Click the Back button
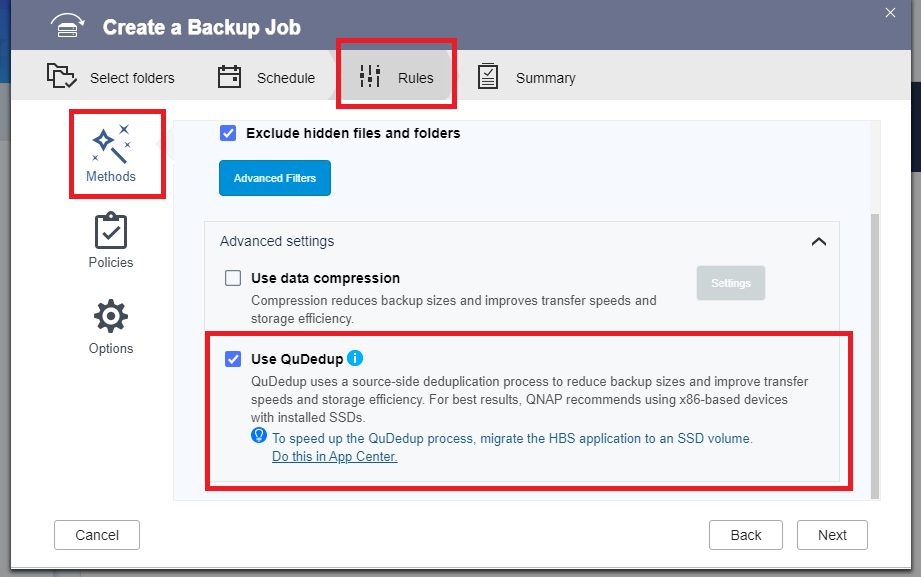This screenshot has height=577, width=921. click(x=745, y=535)
